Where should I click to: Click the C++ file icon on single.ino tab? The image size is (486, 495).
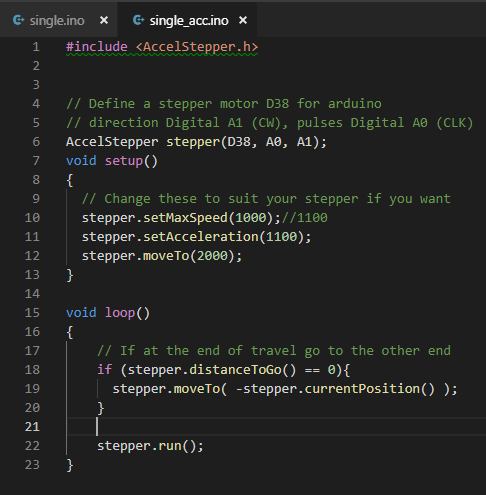19,20
